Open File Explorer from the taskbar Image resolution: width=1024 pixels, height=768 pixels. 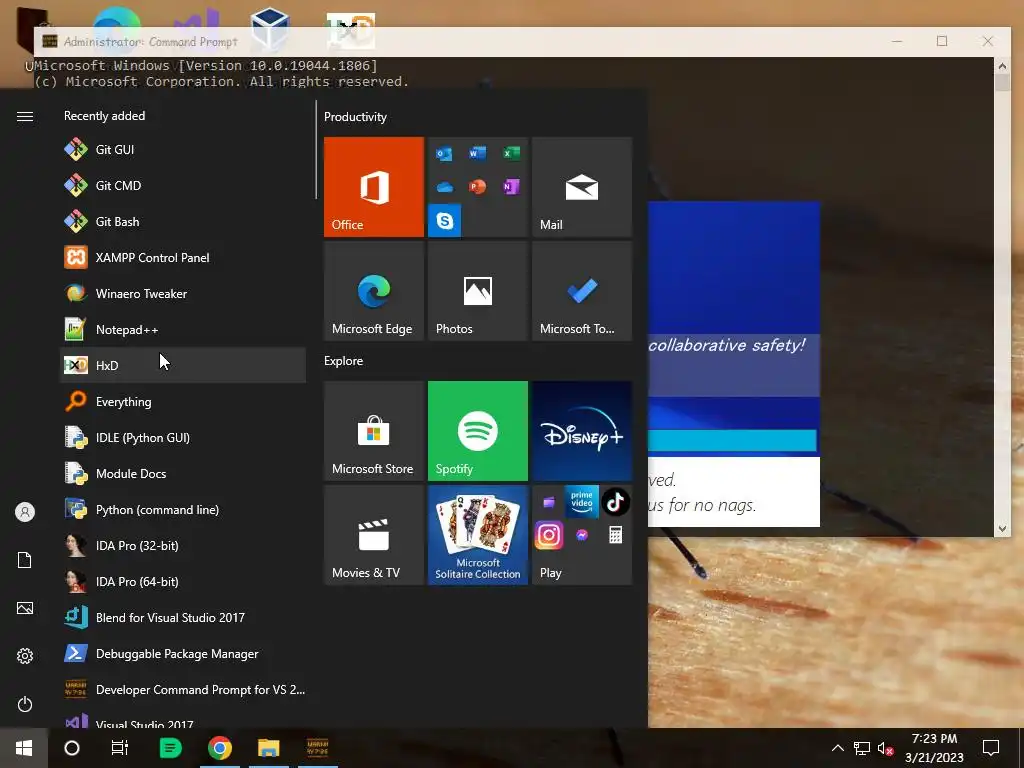tap(268, 748)
